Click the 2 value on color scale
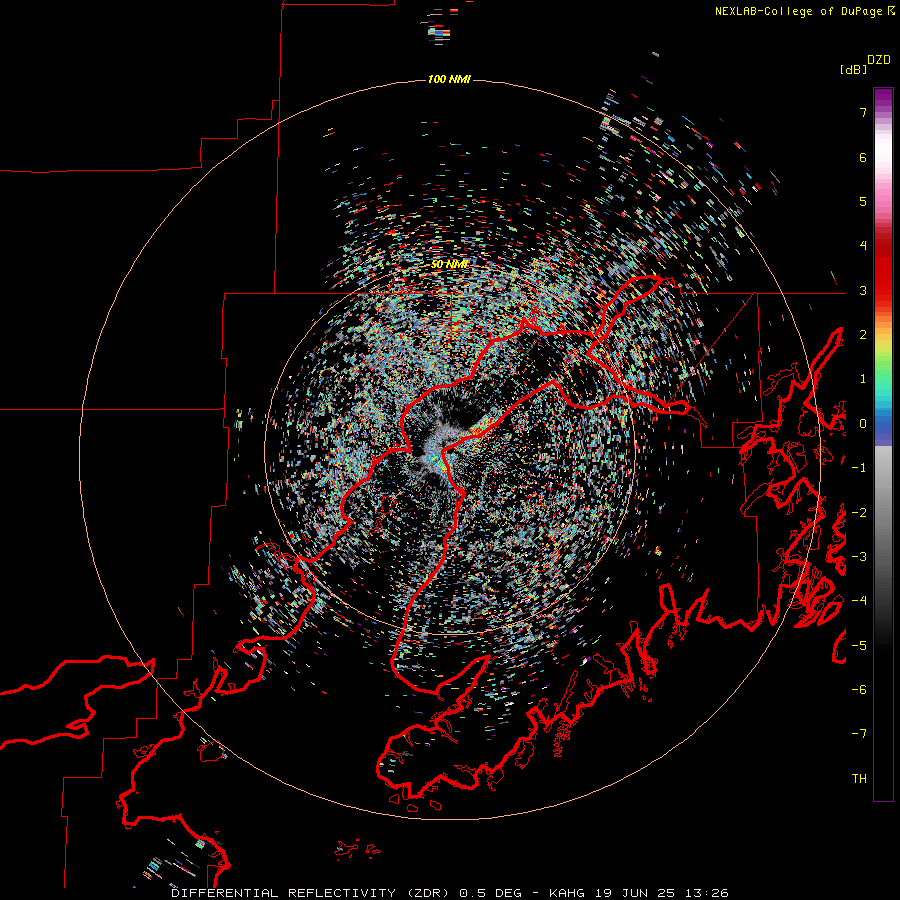The height and width of the screenshot is (900, 900). [x=863, y=335]
